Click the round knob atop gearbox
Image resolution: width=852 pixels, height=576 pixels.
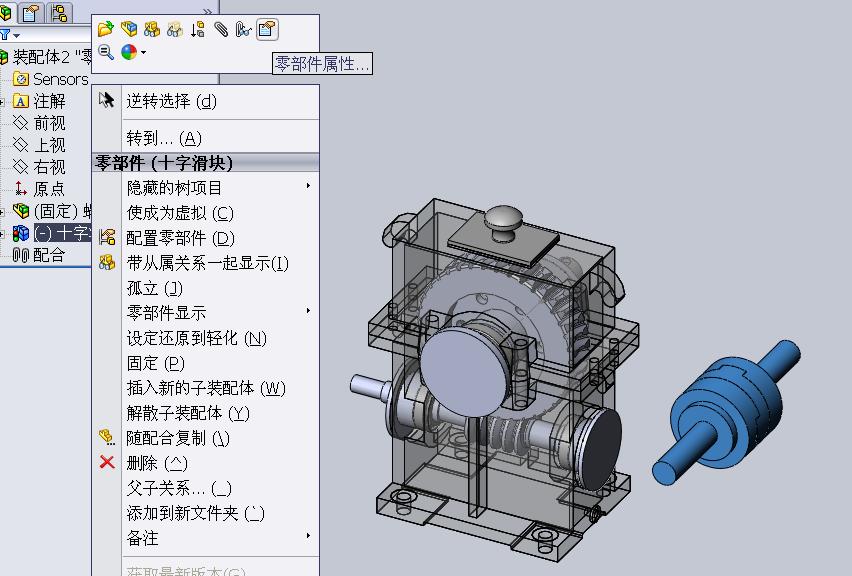pyautogui.click(x=504, y=222)
